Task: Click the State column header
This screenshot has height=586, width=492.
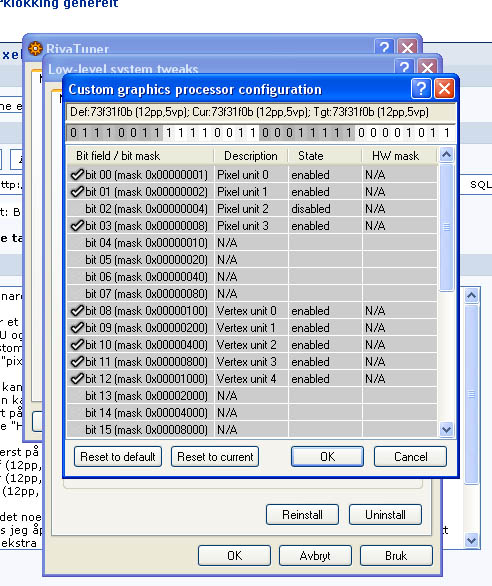Action: 324,155
